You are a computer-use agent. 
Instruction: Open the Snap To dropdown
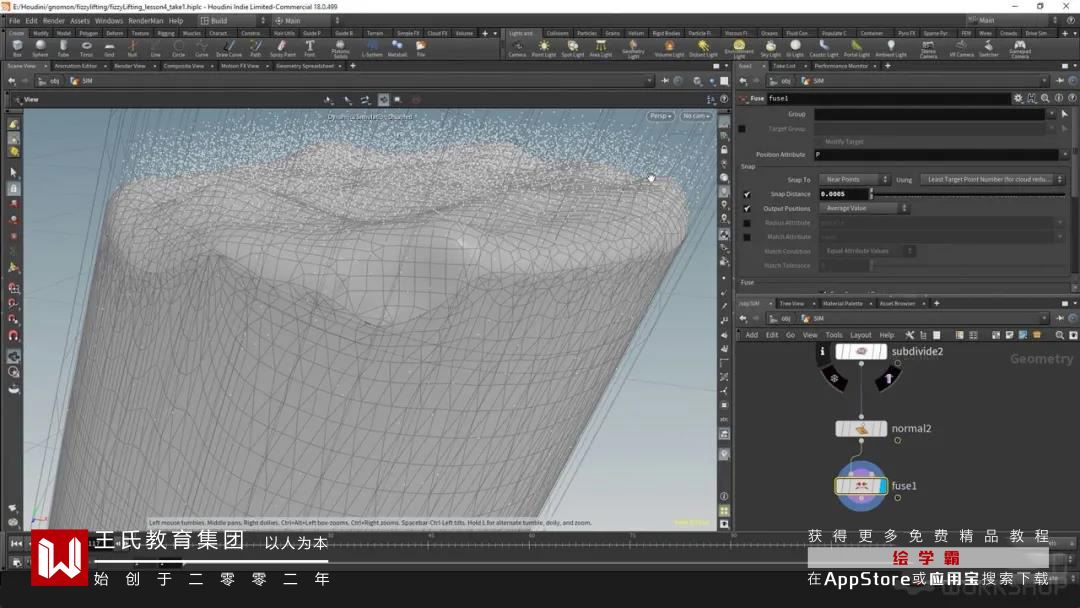point(852,180)
